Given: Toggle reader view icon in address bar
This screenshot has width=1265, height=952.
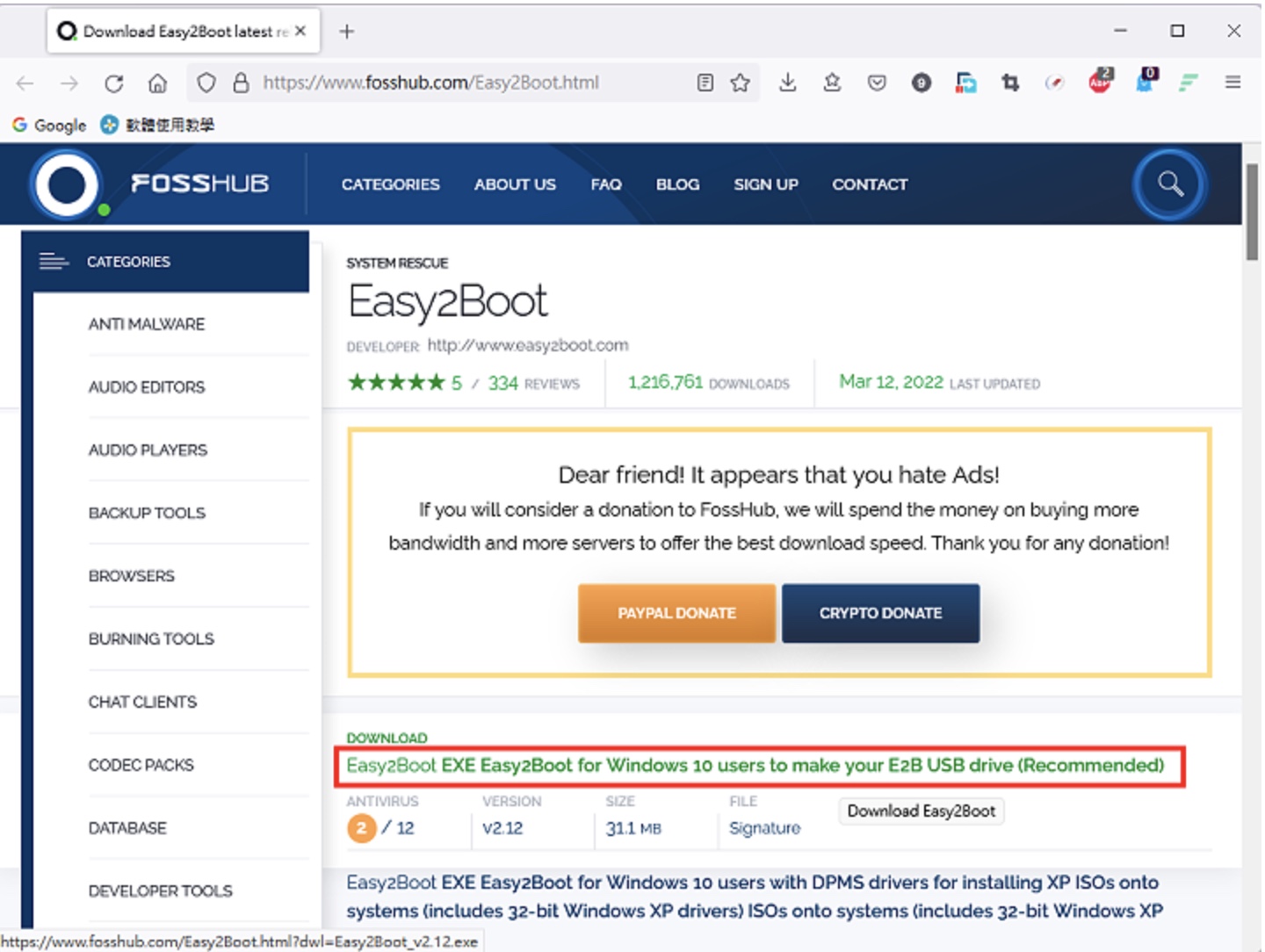Looking at the screenshot, I should 705,83.
